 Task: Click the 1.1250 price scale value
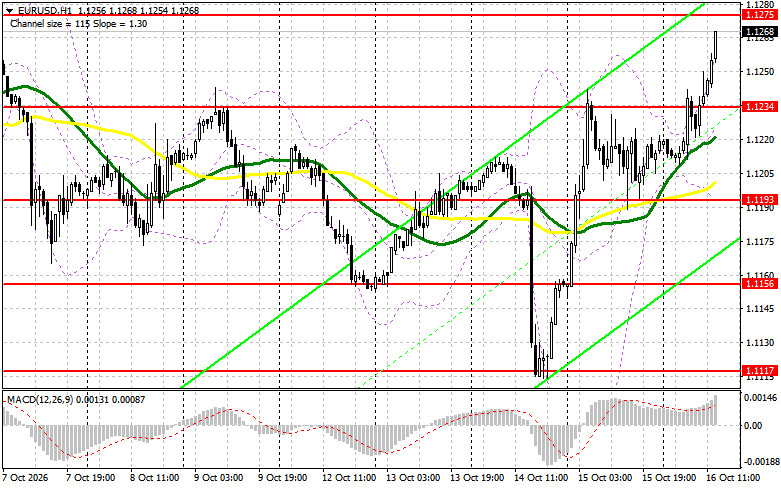(760, 72)
